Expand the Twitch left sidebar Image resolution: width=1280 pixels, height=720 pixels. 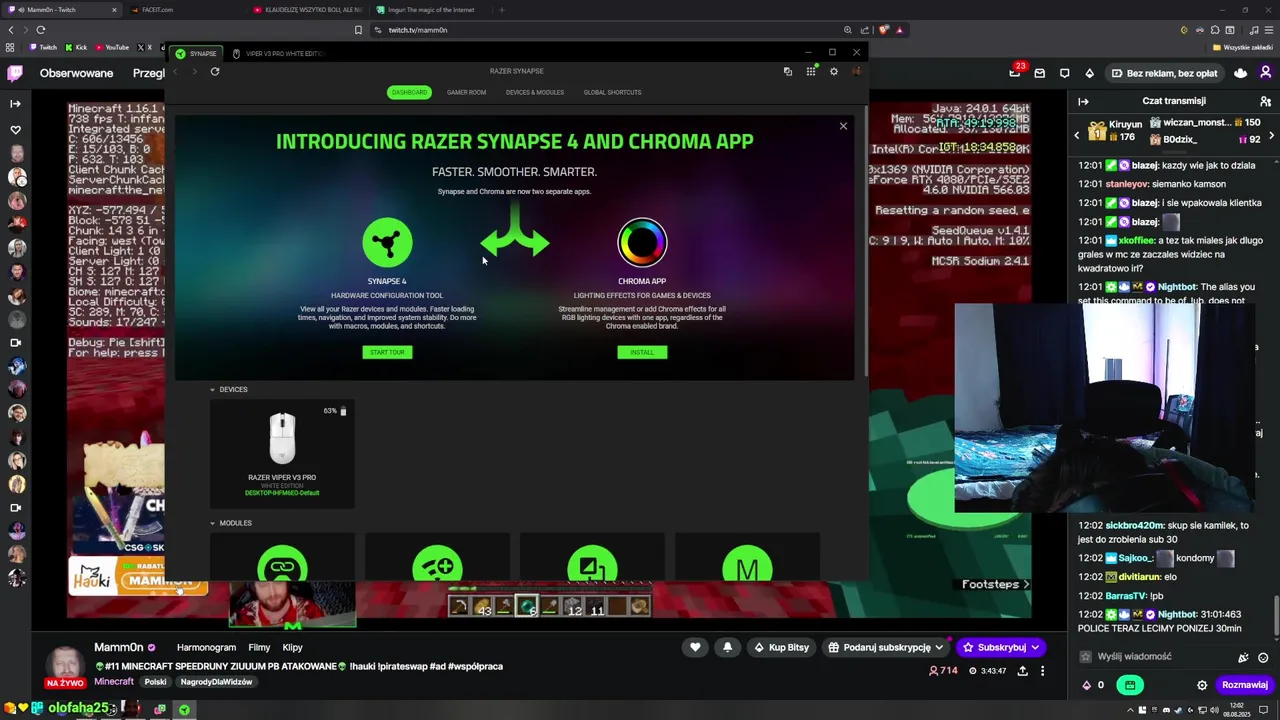(15, 103)
